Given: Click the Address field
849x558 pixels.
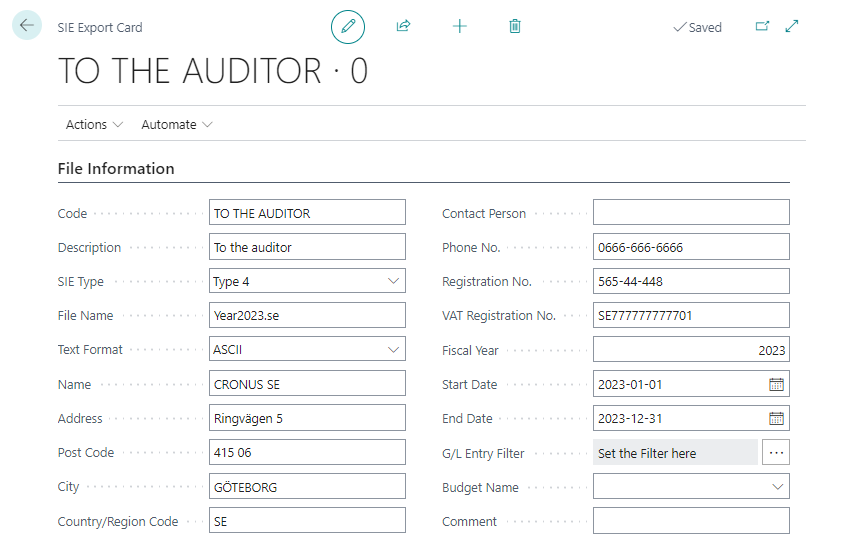Looking at the screenshot, I should pos(307,418).
